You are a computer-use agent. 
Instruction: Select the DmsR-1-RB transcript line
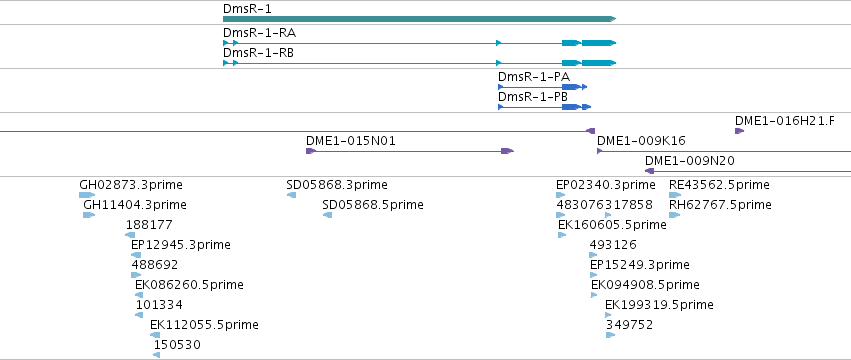(x=420, y=63)
